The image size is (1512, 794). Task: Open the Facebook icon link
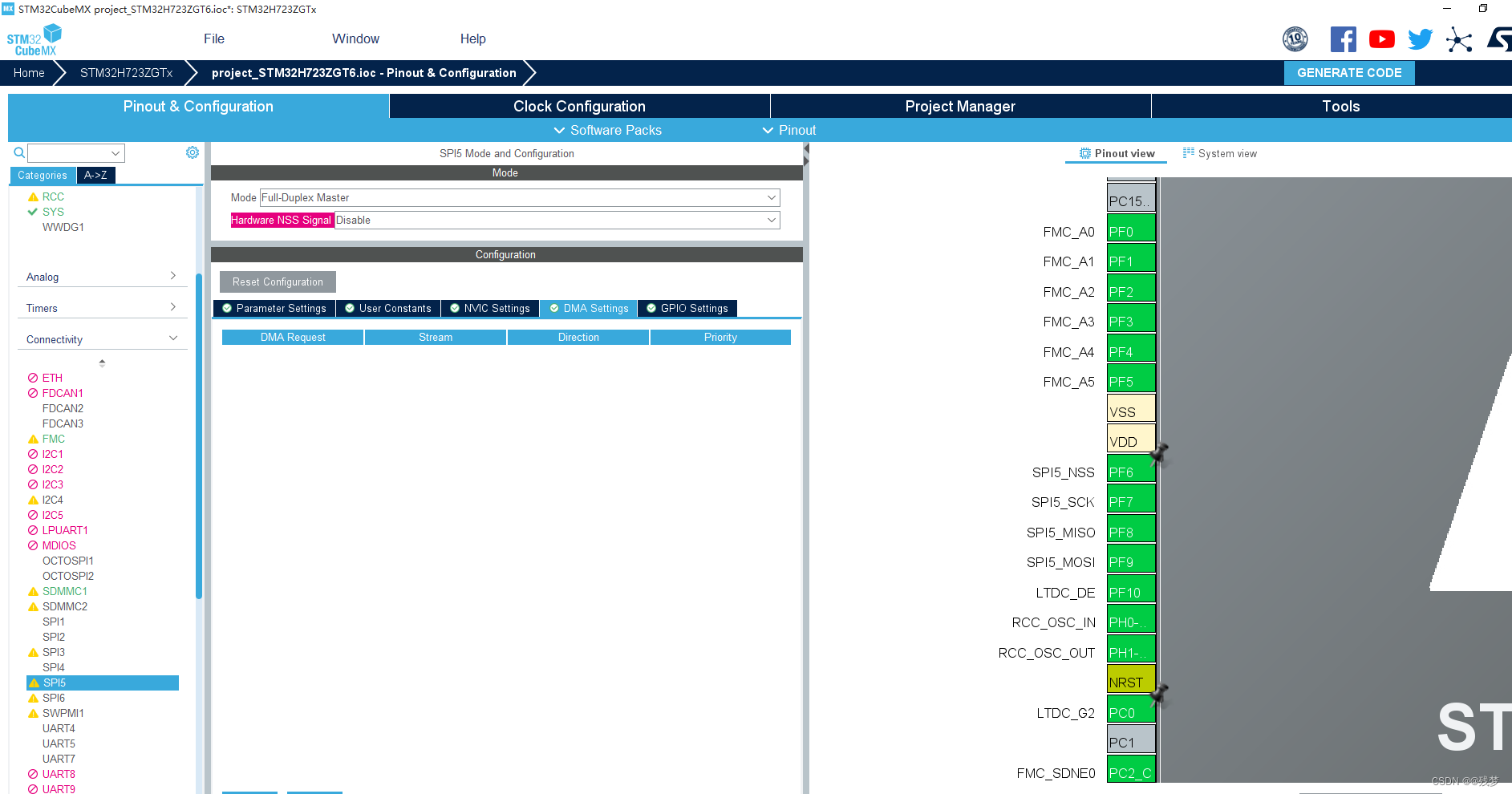(1344, 39)
